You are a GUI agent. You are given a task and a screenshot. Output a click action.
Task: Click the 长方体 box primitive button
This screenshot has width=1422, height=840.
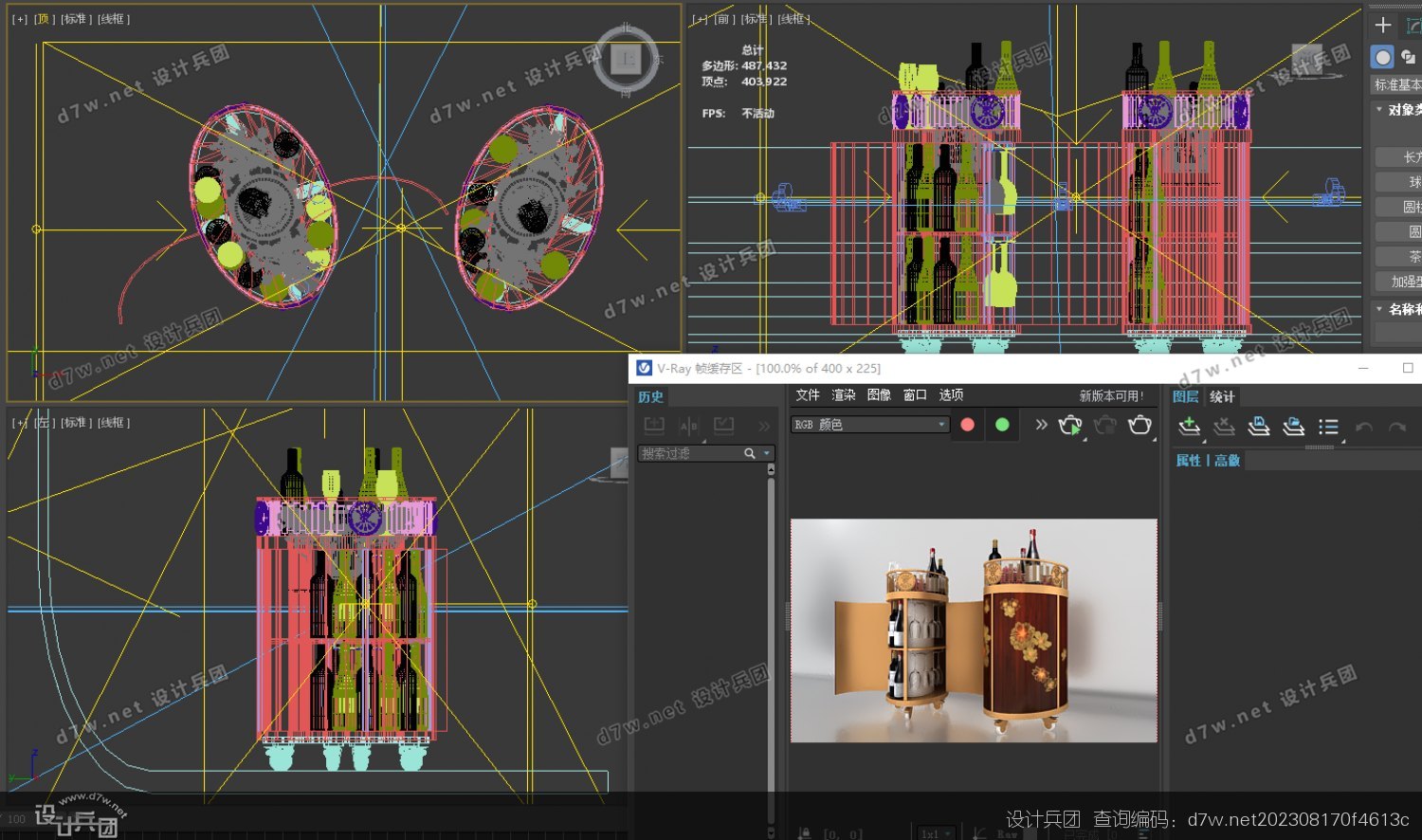(x=1399, y=157)
